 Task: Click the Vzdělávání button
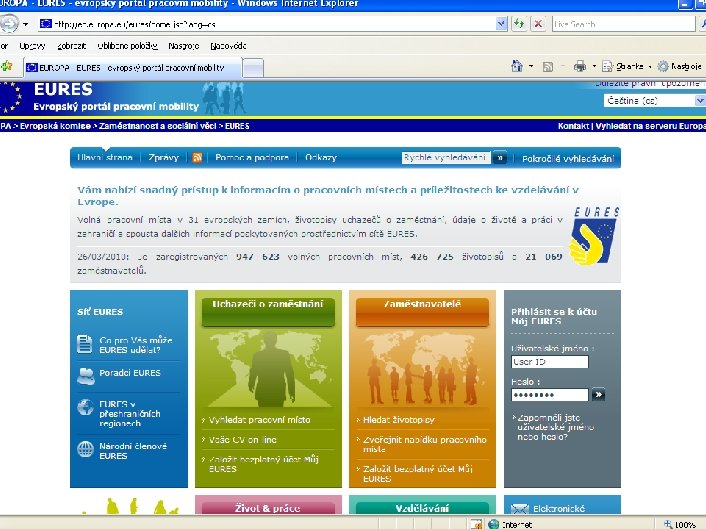click(422, 508)
